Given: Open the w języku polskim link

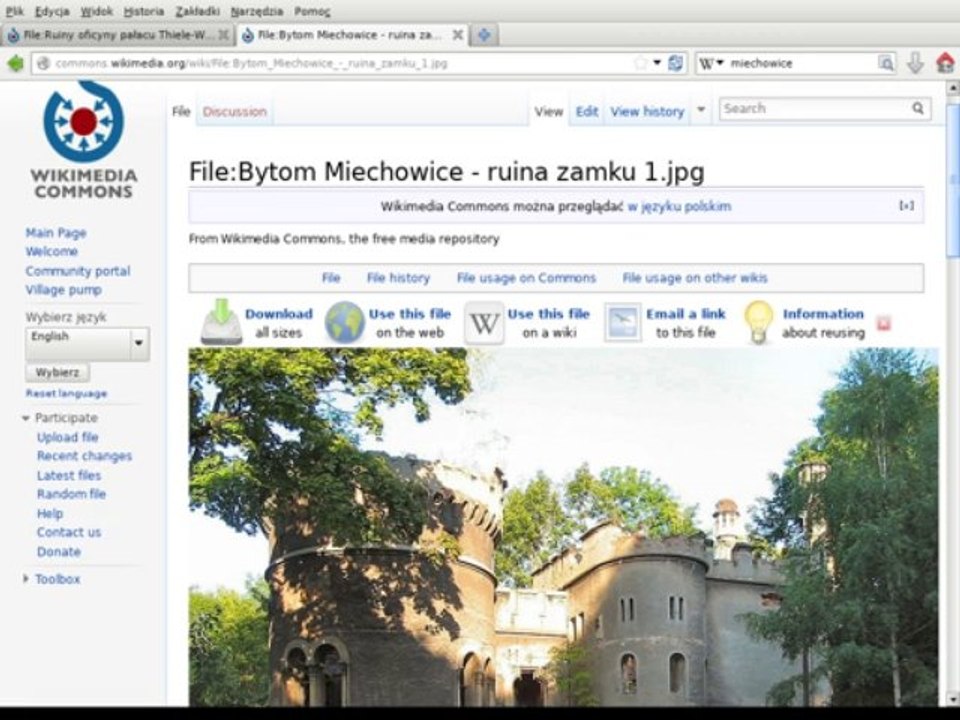Looking at the screenshot, I should point(679,206).
